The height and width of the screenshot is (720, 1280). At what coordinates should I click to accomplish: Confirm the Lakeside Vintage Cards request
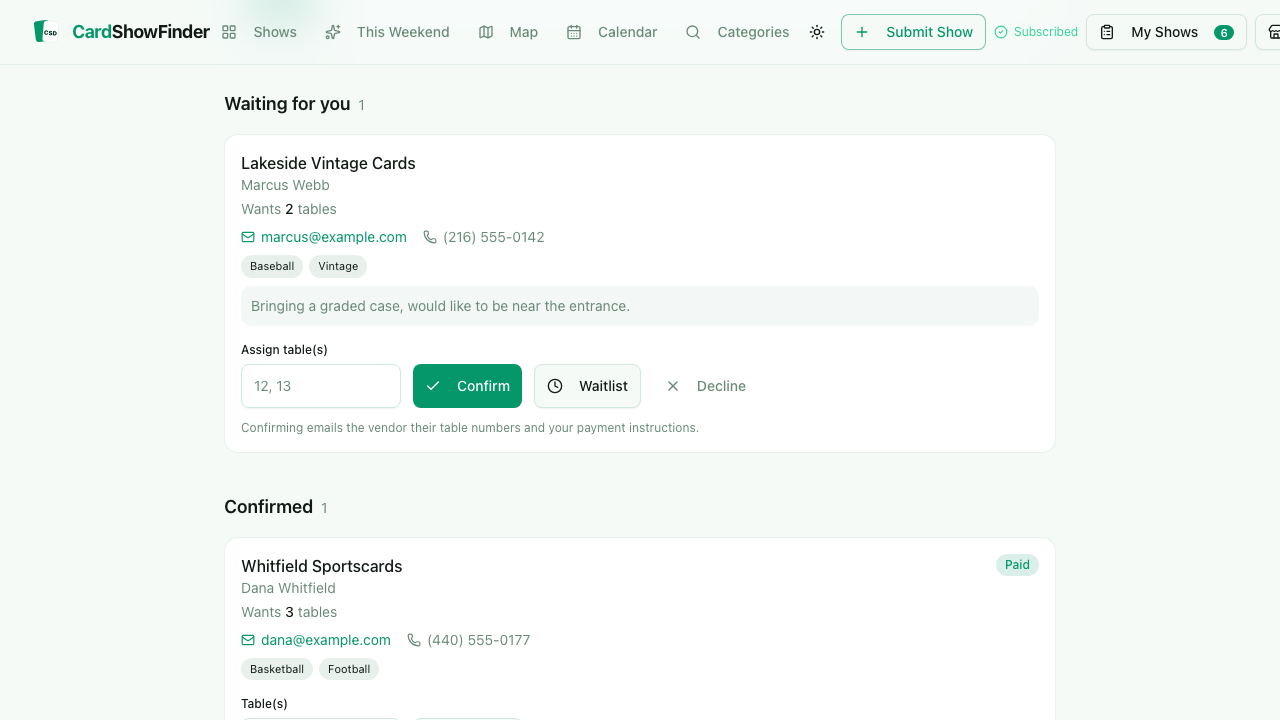tap(467, 386)
